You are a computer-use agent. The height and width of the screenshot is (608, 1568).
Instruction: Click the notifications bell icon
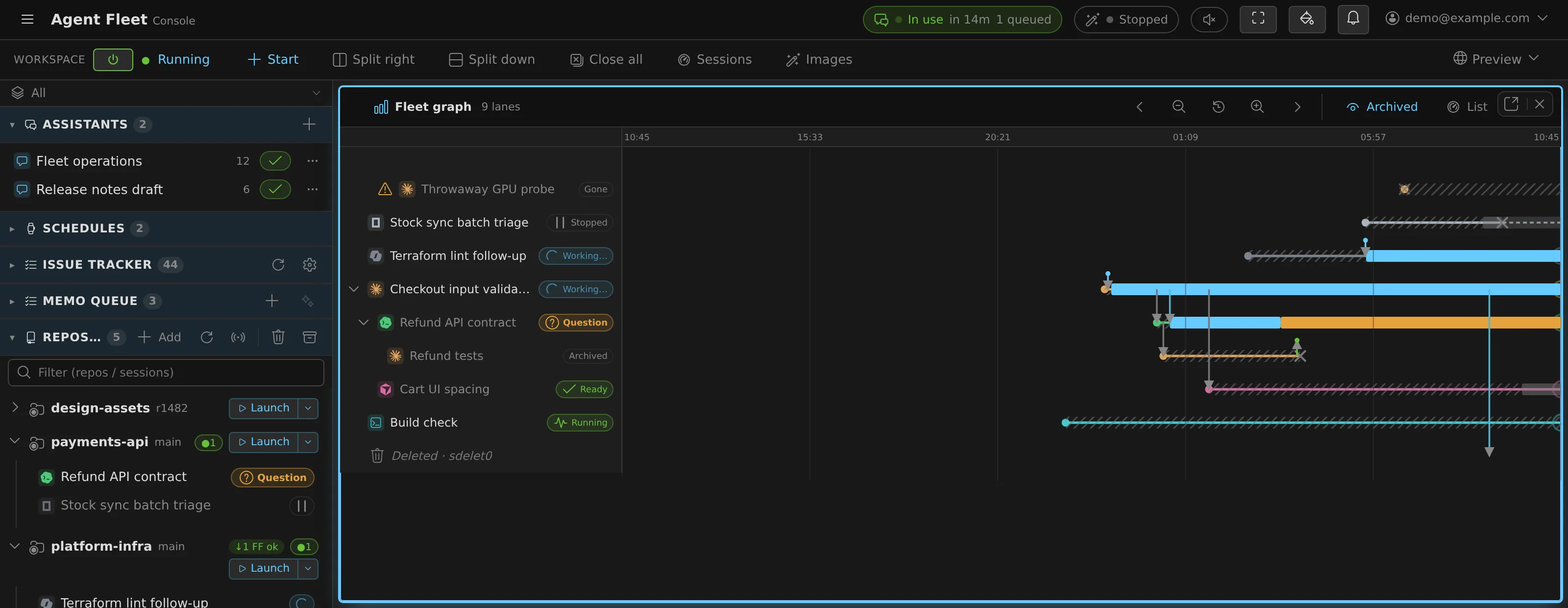point(1352,19)
